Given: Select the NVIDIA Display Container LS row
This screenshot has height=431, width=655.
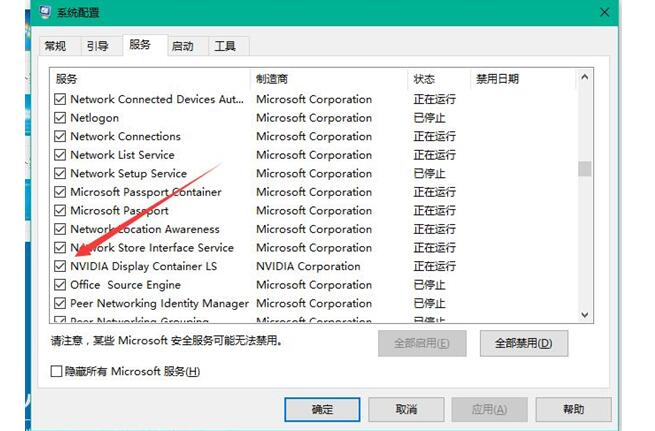Looking at the screenshot, I should 315,266.
